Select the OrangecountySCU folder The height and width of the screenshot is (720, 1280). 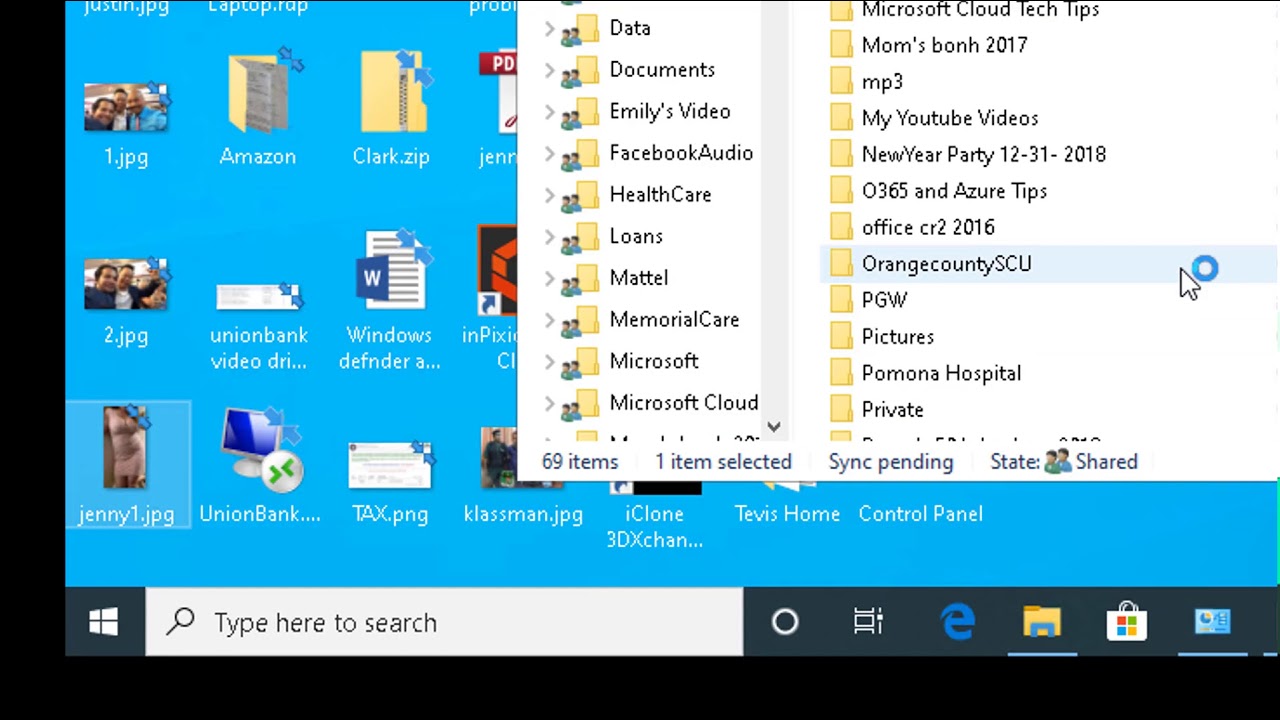point(946,264)
